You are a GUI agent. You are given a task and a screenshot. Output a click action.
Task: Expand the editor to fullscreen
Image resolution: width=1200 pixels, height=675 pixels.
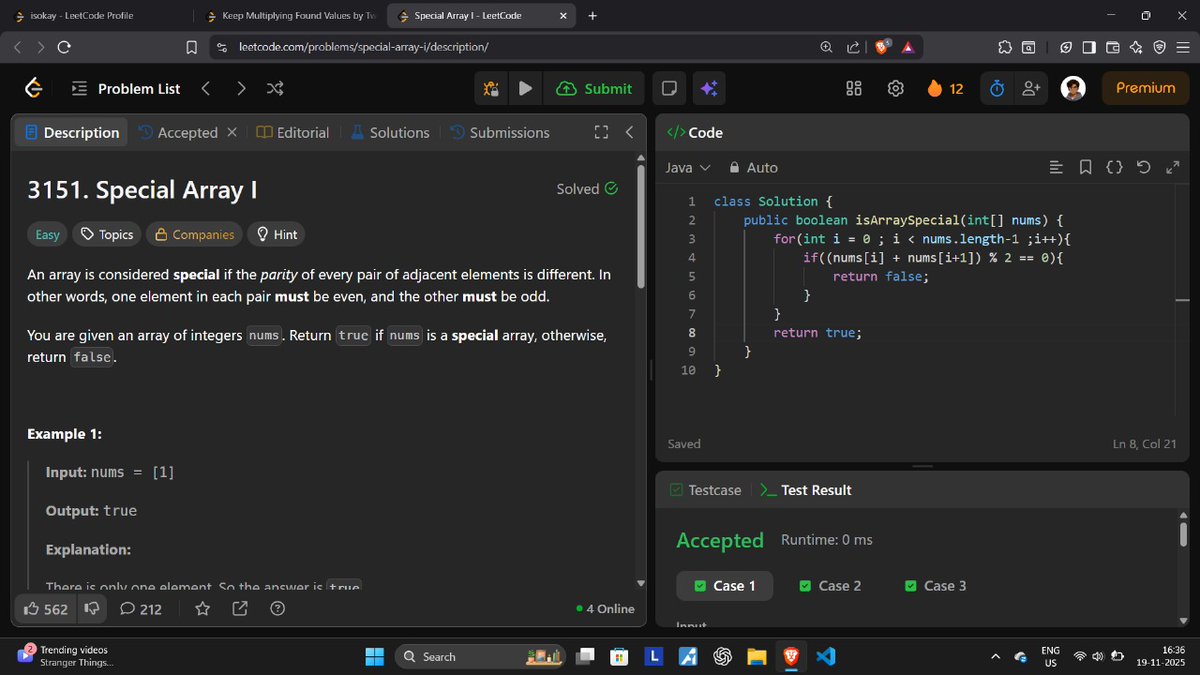click(1172, 167)
